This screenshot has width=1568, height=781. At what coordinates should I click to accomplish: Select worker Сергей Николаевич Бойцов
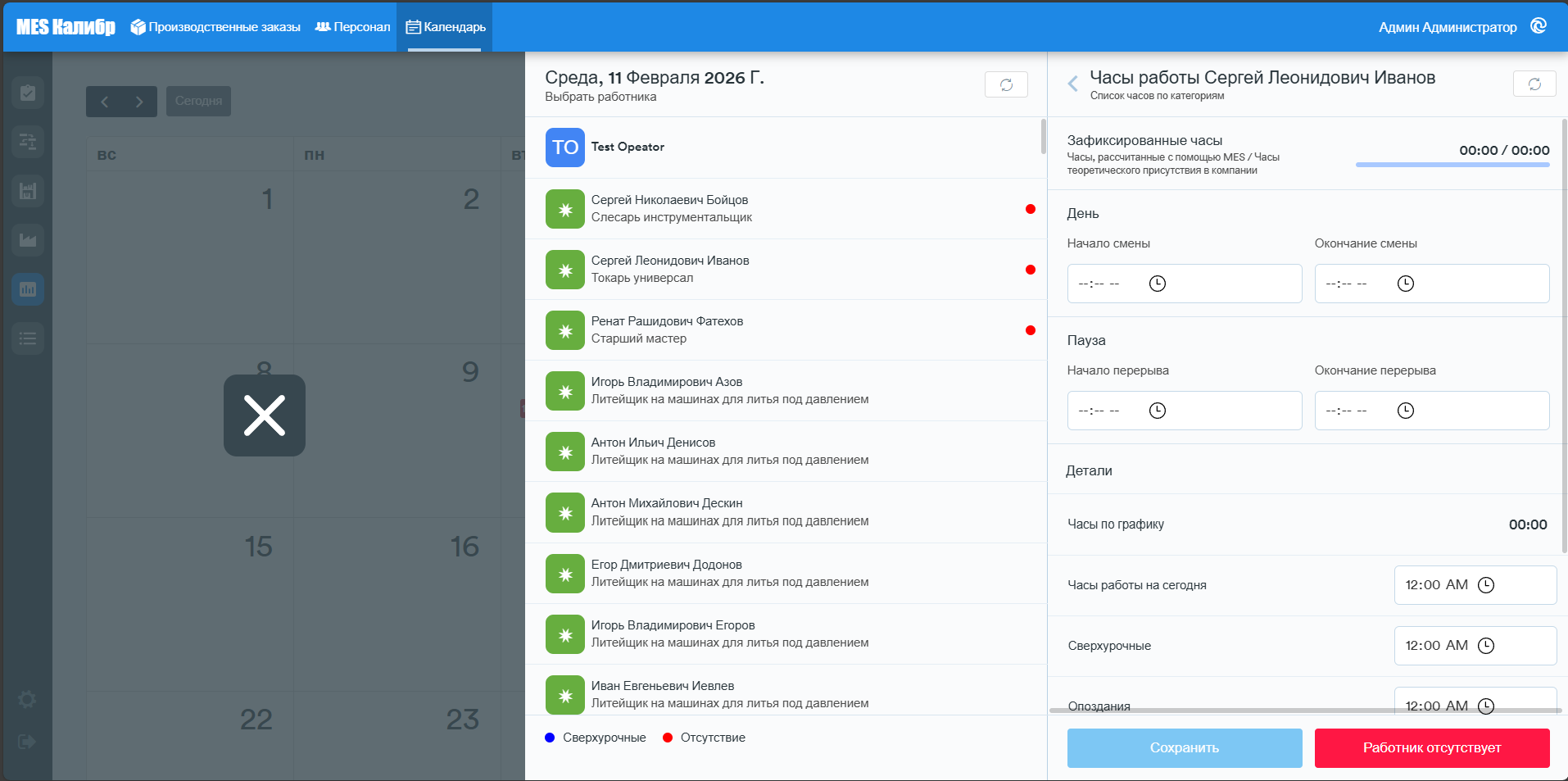pyautogui.click(x=785, y=209)
